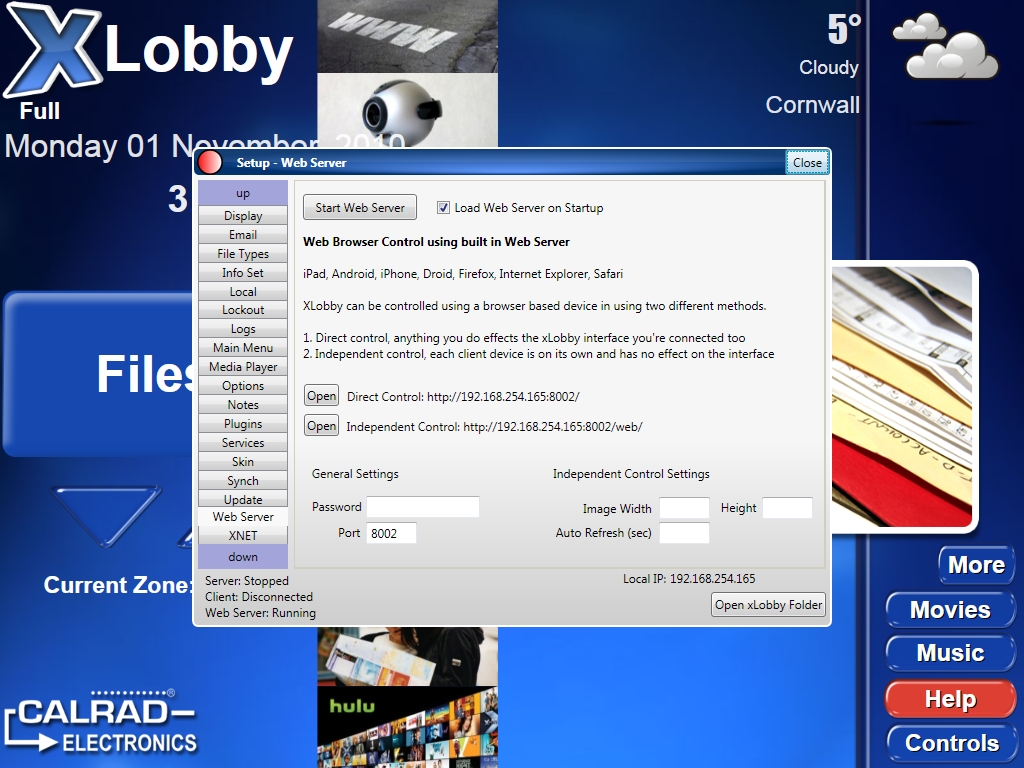
Task: Click the down button in setup list
Action: pyautogui.click(x=243, y=557)
